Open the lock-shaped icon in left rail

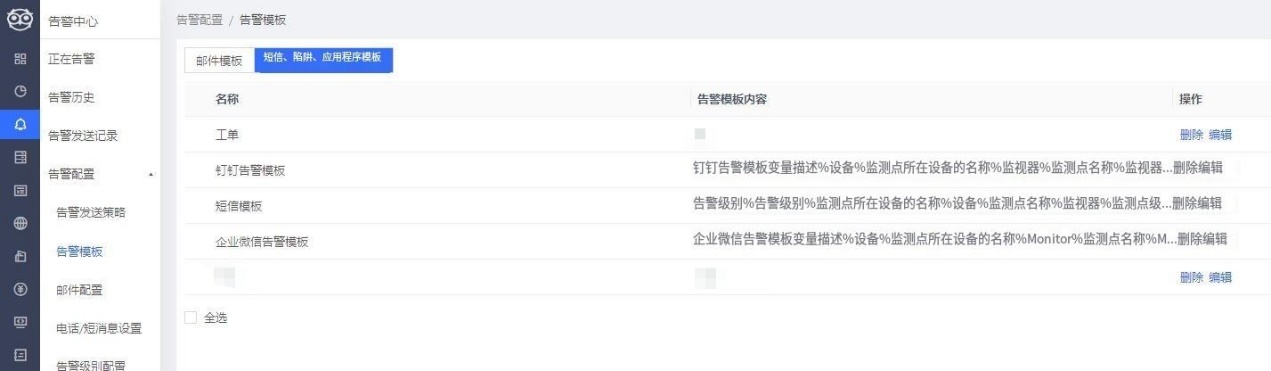click(x=19, y=255)
